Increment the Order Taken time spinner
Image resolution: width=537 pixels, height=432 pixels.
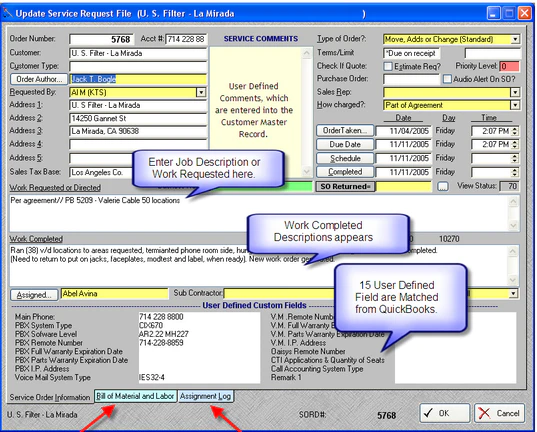[514, 128]
